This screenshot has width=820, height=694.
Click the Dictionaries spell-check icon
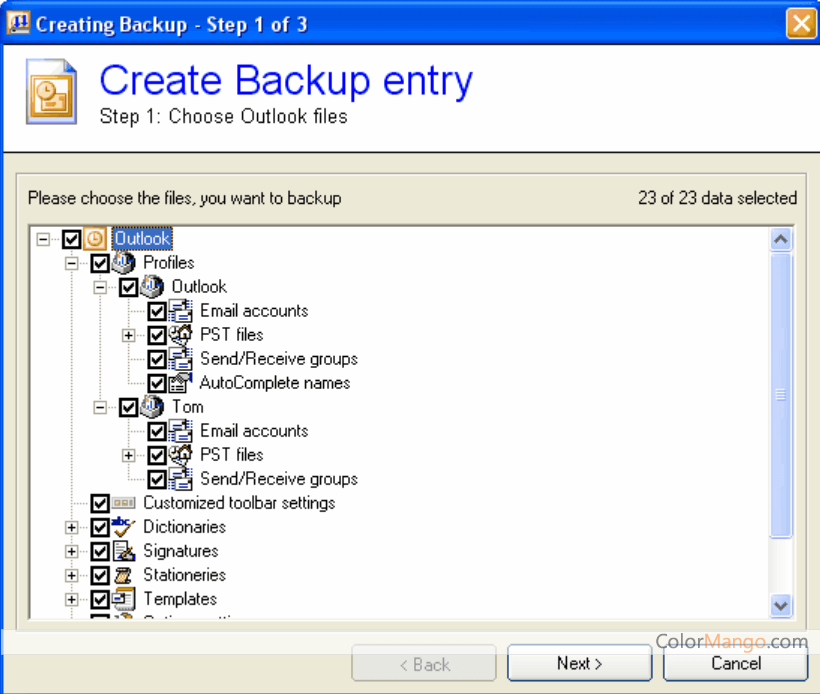tap(124, 527)
